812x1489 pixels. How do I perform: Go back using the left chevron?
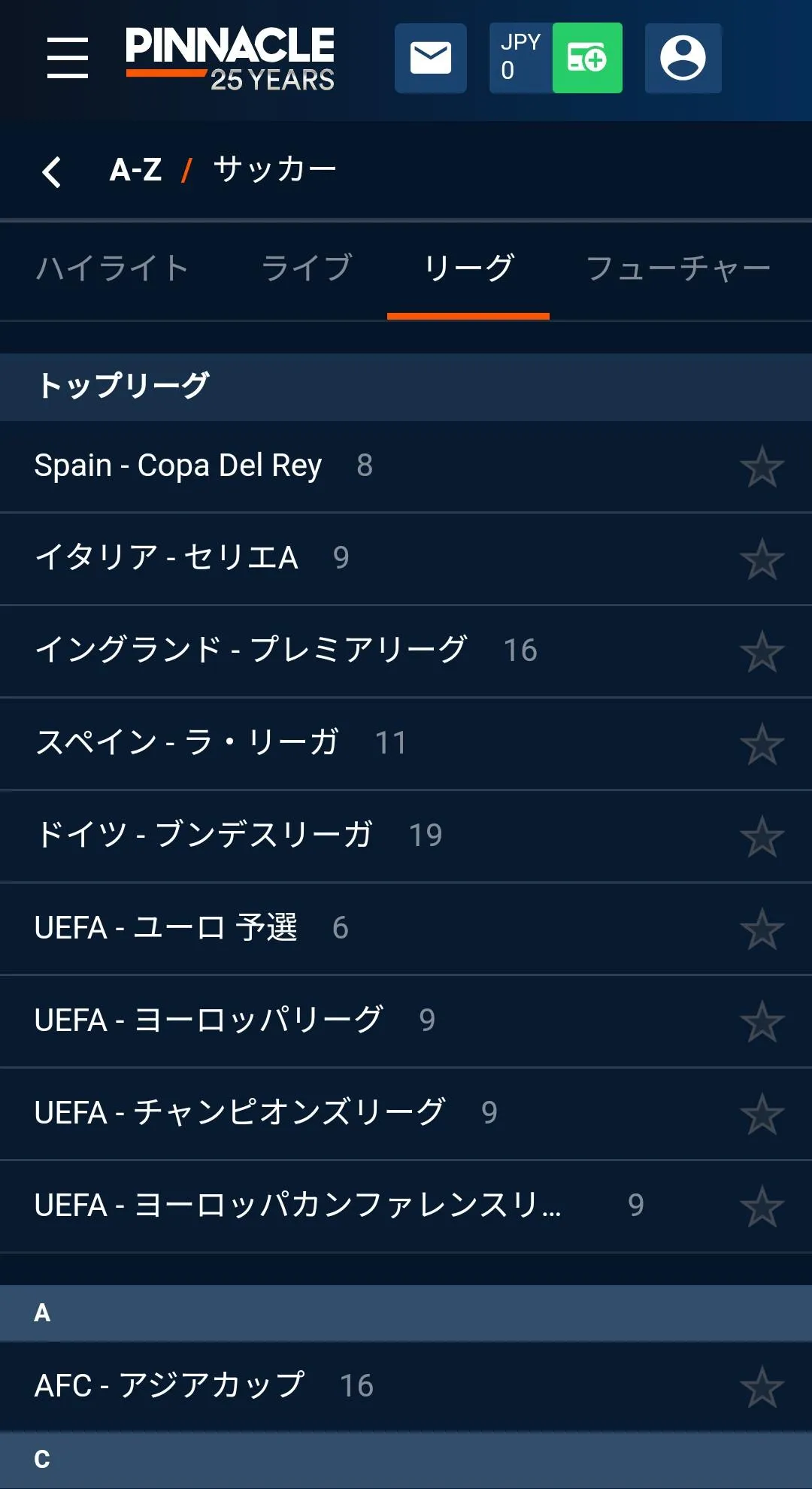coord(51,171)
